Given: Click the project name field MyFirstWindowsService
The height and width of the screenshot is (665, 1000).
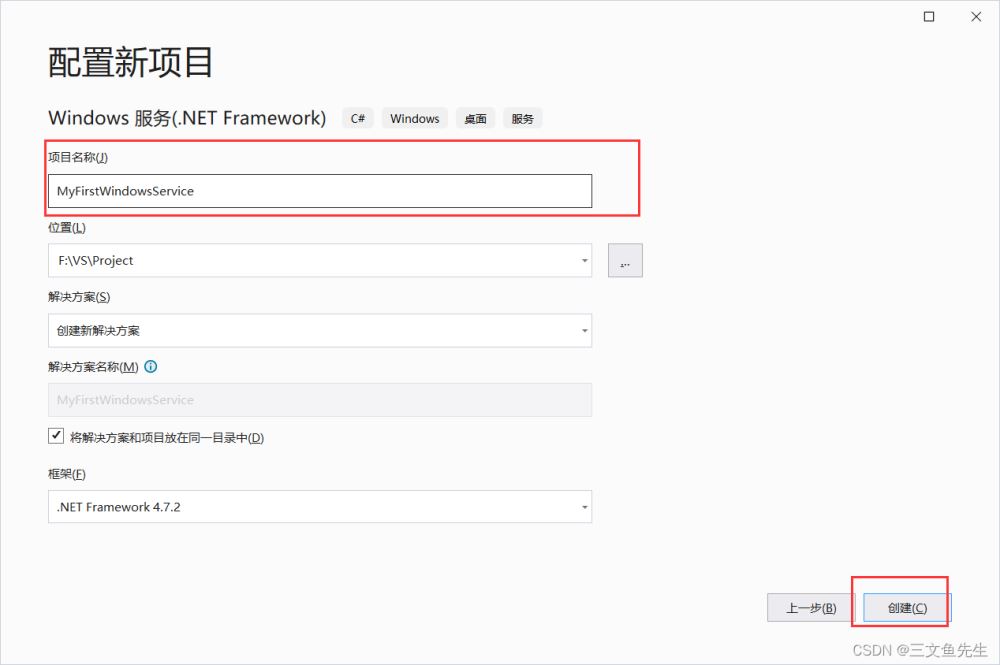Looking at the screenshot, I should pyautogui.click(x=319, y=191).
